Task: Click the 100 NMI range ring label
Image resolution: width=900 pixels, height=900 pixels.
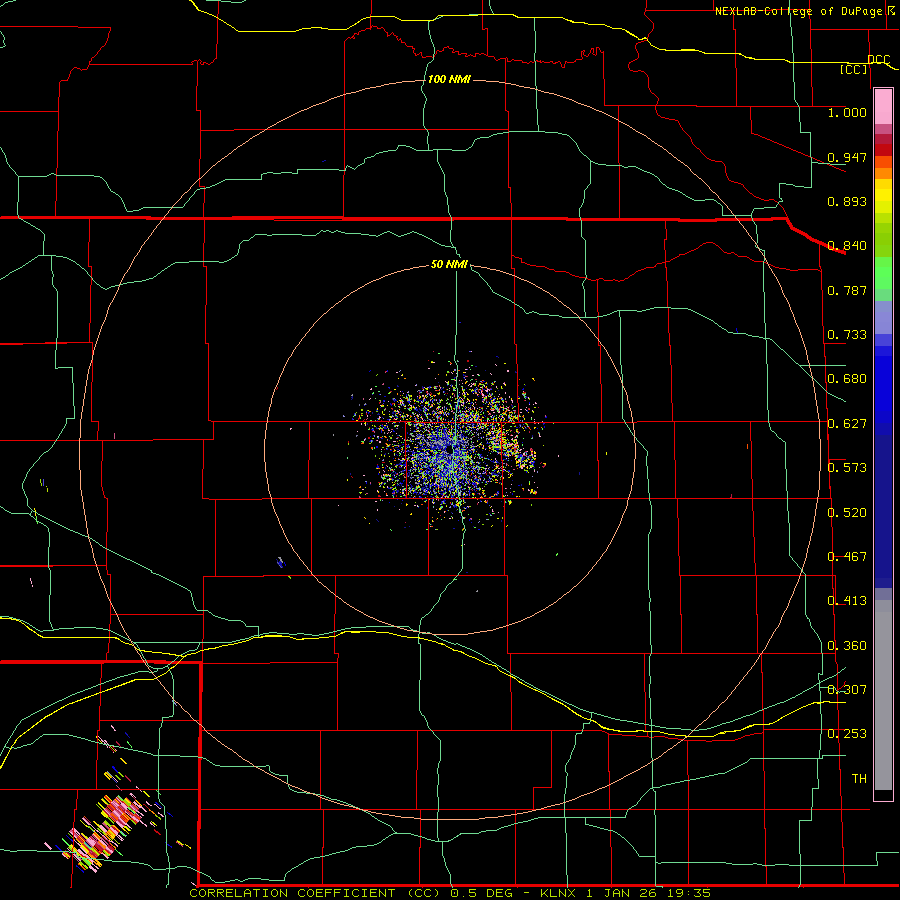Action: pos(449,79)
